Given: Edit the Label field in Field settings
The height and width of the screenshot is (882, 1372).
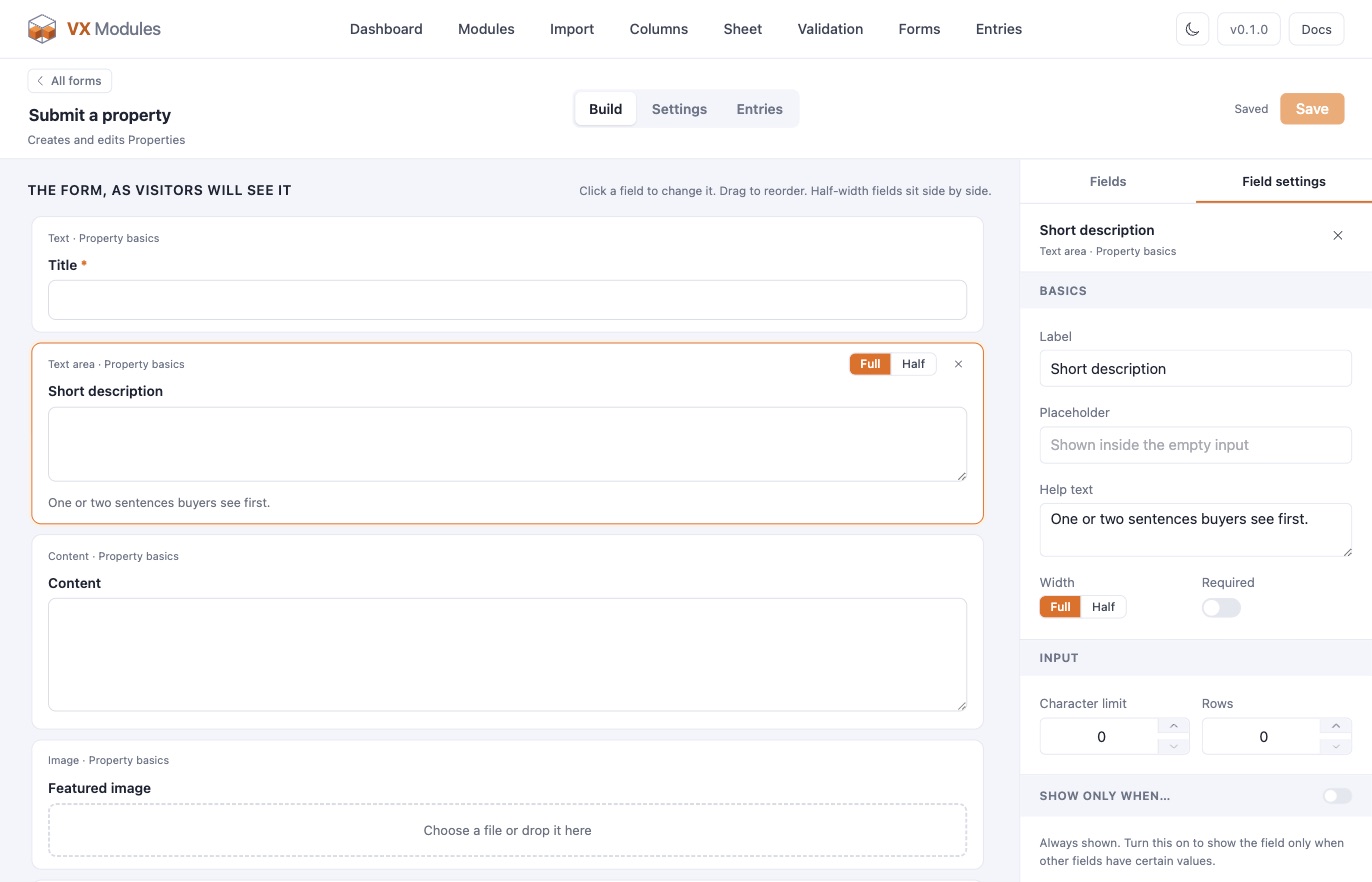Looking at the screenshot, I should pos(1196,369).
